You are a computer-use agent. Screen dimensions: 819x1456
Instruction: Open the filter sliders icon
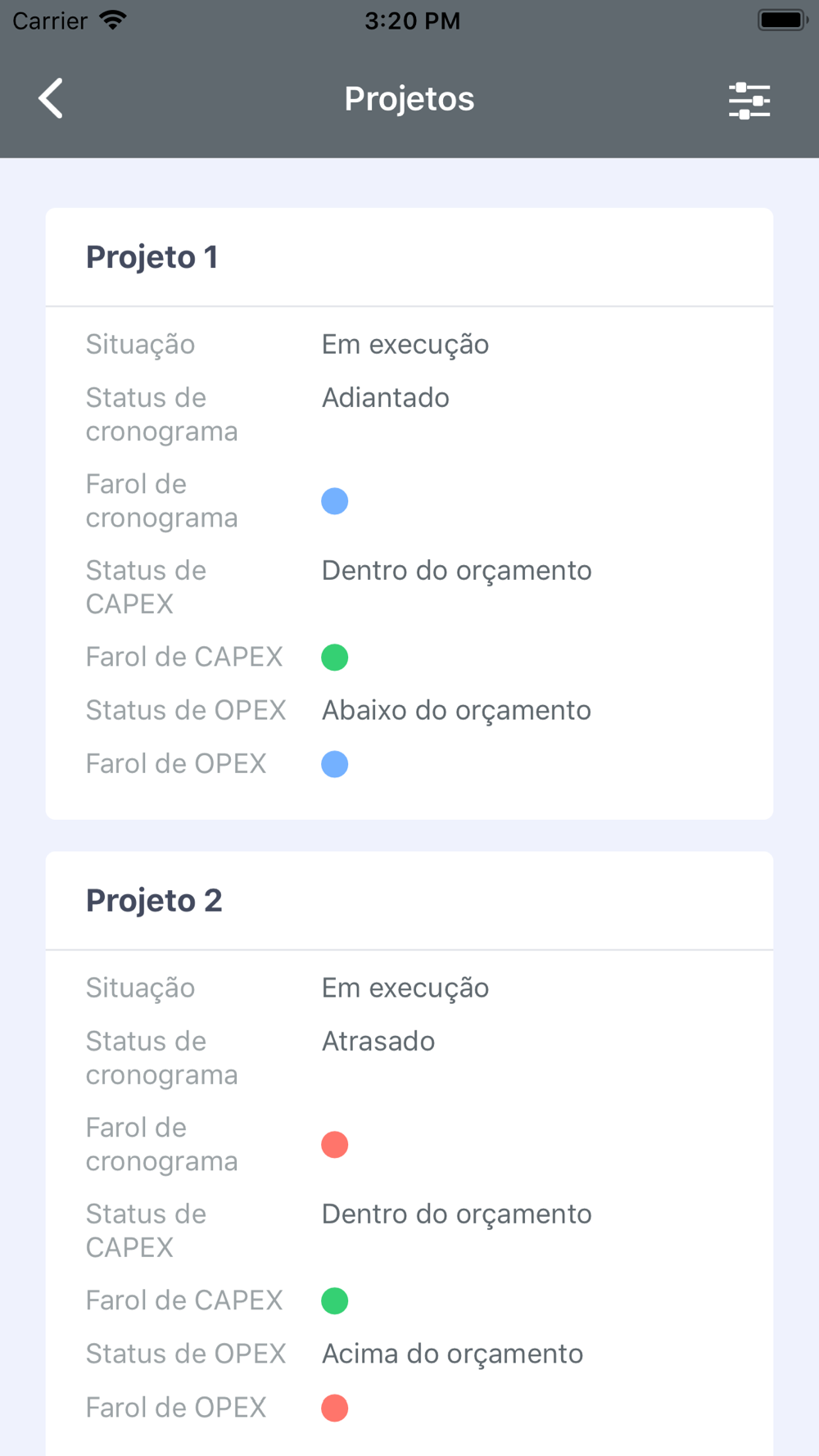pos(749,101)
